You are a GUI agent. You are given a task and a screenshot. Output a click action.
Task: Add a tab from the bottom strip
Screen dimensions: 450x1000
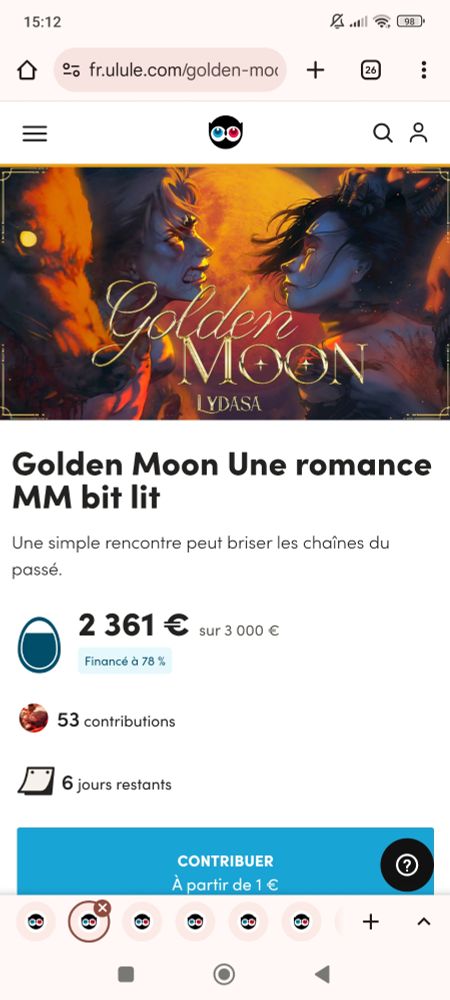370,922
